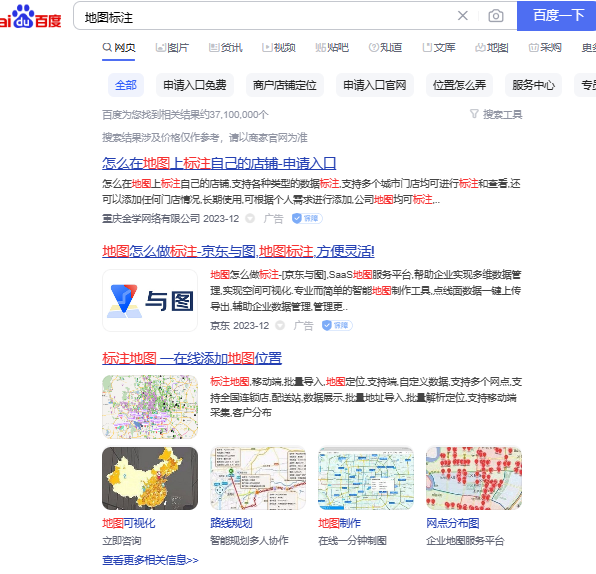Click the 与图 logo thumbnail
This screenshot has width=596, height=574.
coord(150,300)
